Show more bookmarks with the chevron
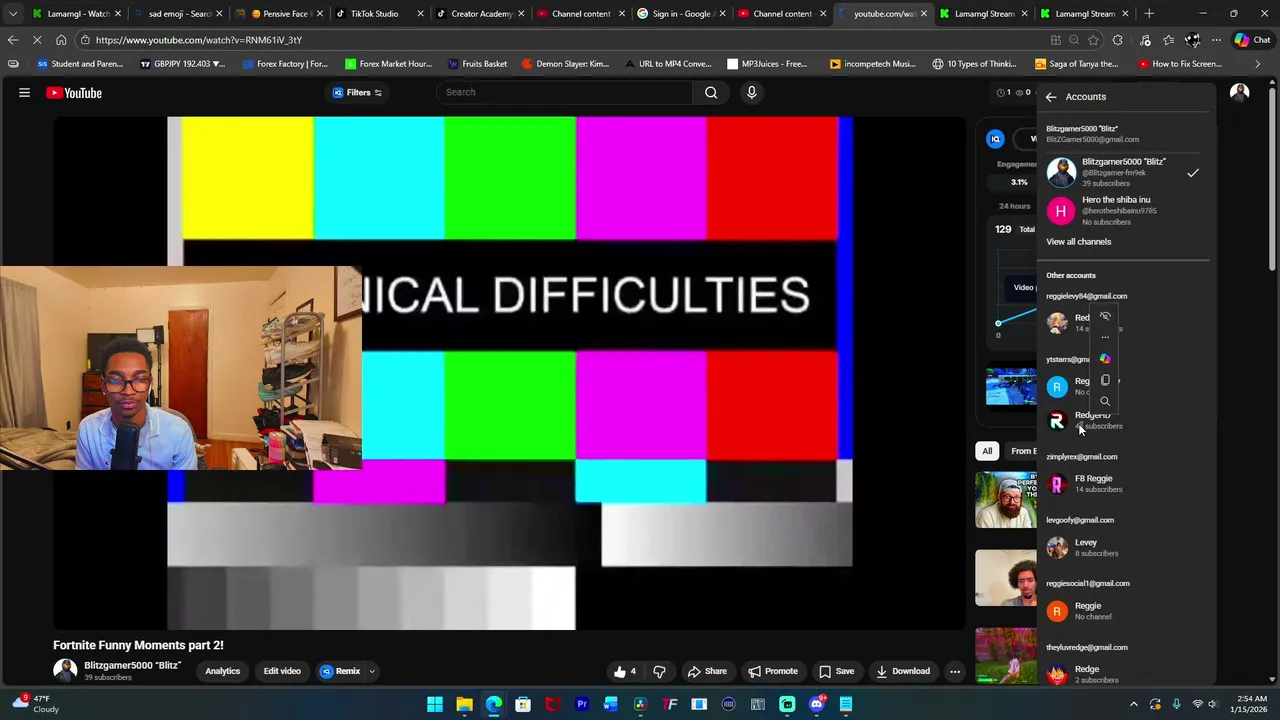Screen dimensions: 1280x720 click(x=1257, y=64)
